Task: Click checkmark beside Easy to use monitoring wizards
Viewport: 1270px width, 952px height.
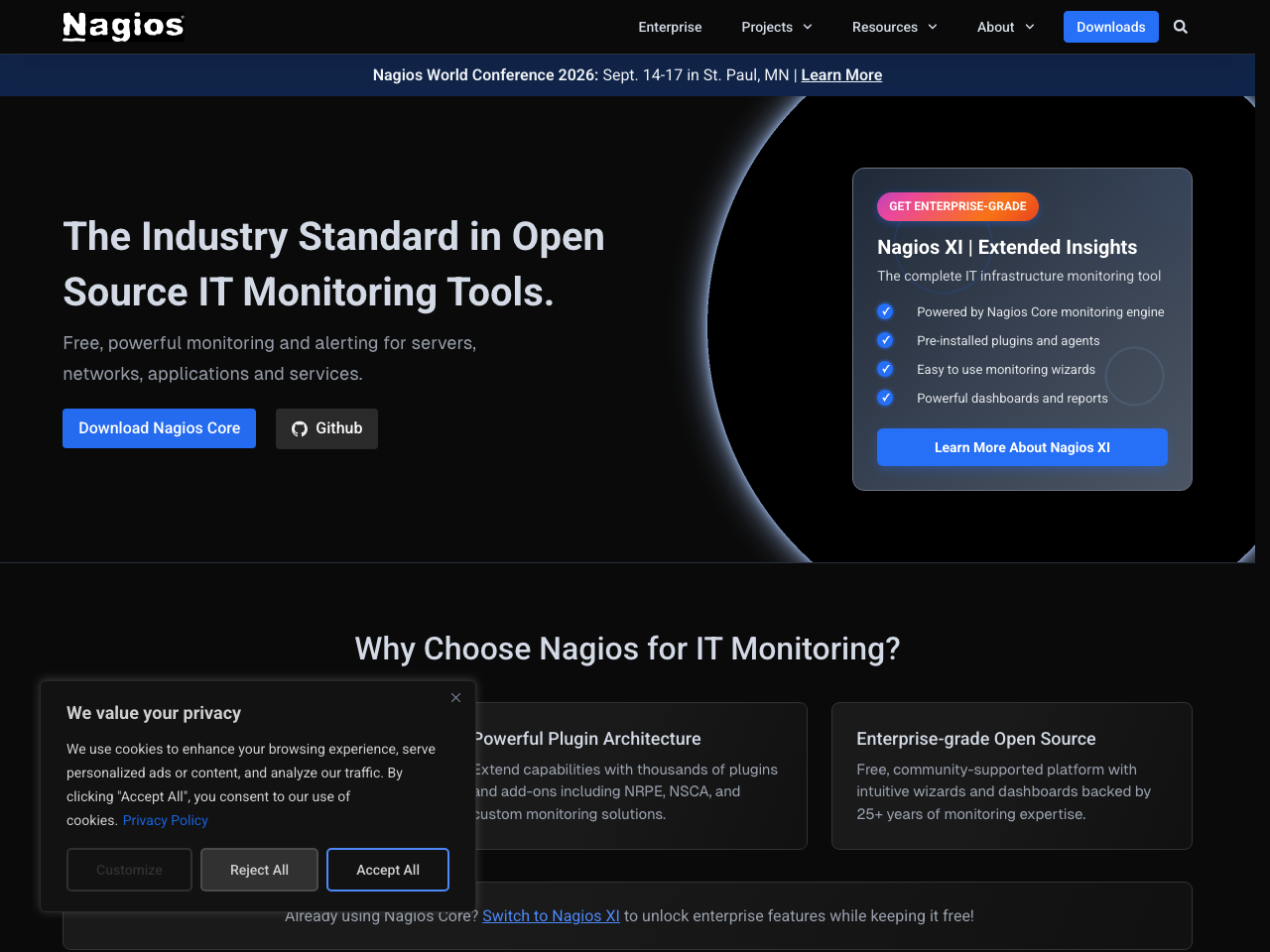Action: point(885,369)
